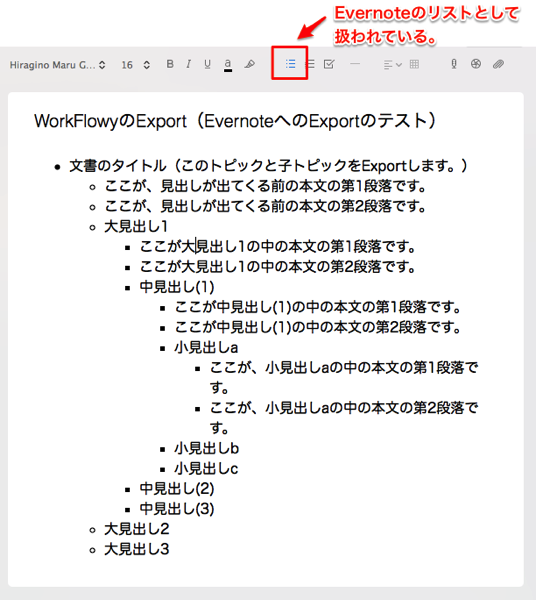Select the highlighter tool
The height and width of the screenshot is (600, 536).
pos(249,64)
